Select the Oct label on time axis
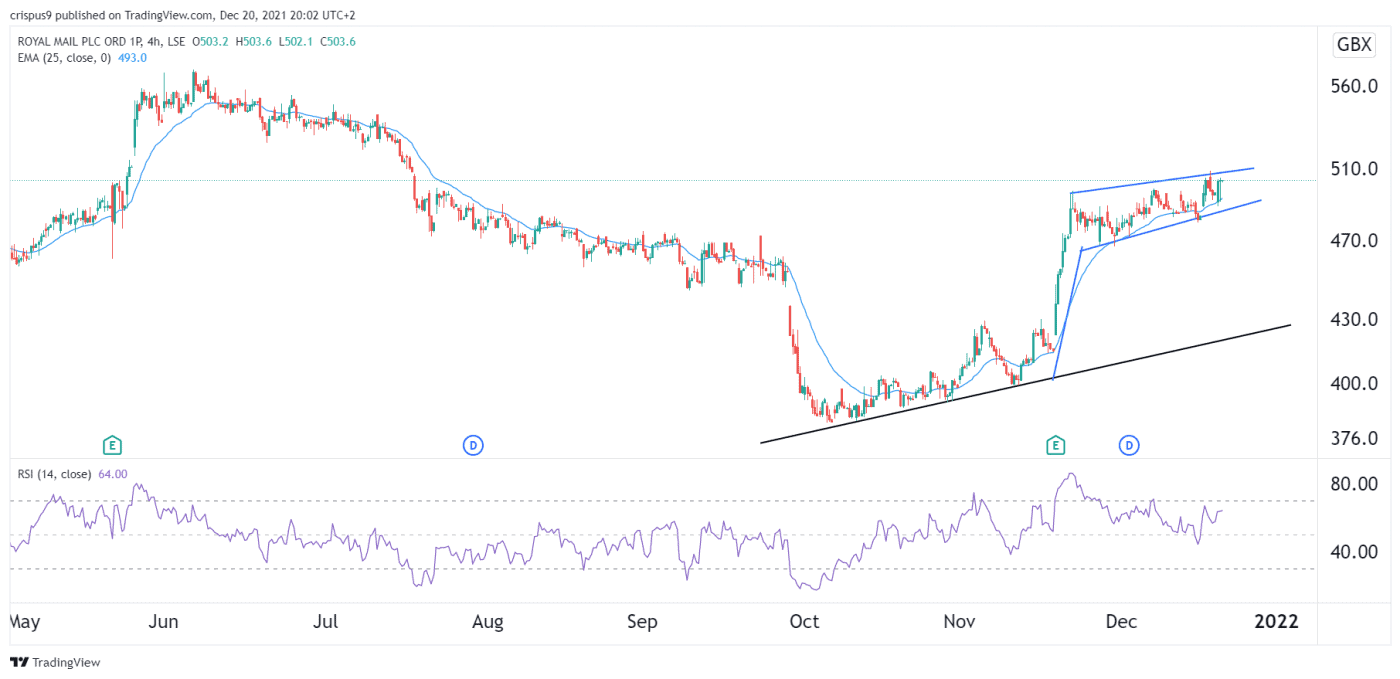 pyautogui.click(x=804, y=621)
